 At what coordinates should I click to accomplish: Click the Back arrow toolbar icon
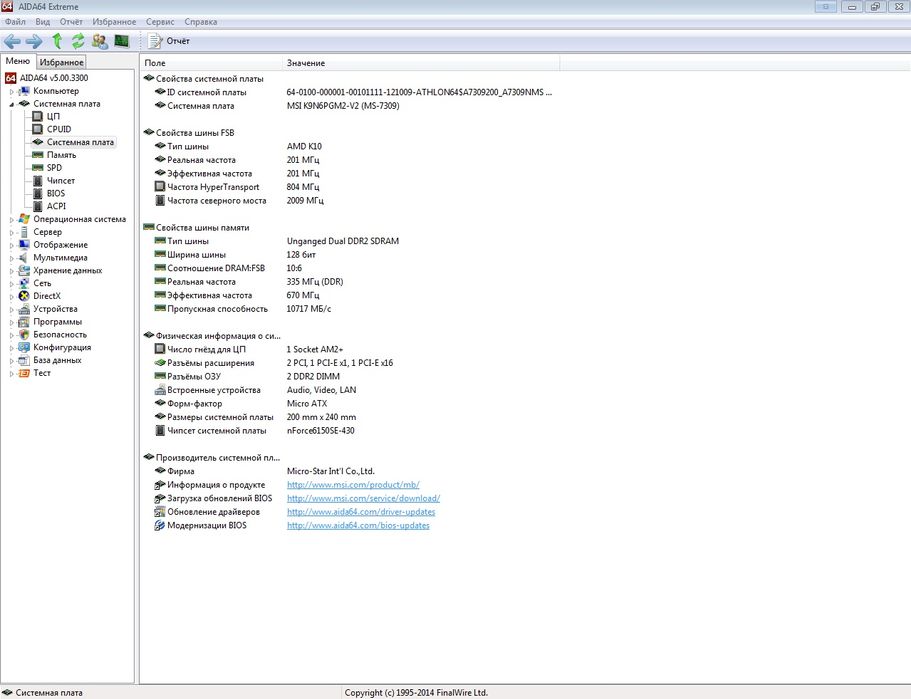point(12,41)
